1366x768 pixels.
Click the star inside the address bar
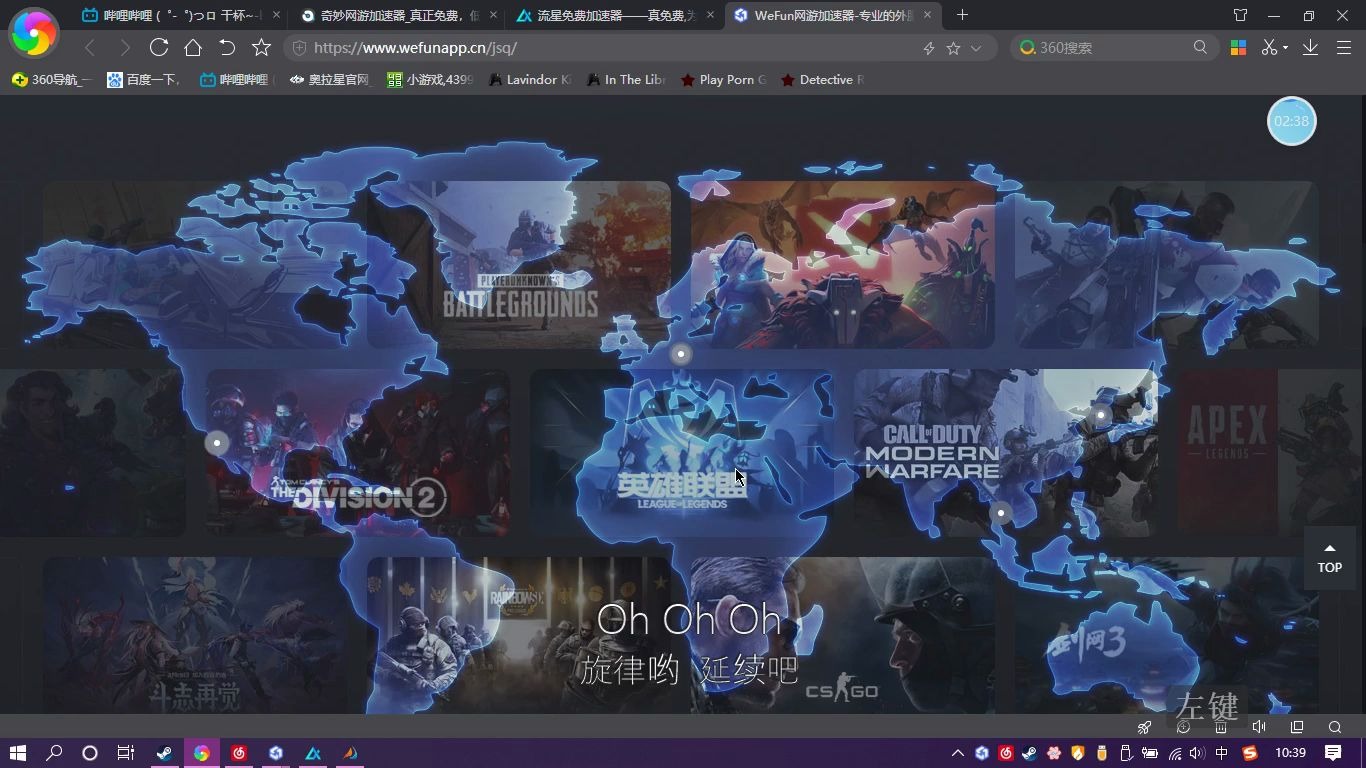pyautogui.click(x=953, y=48)
